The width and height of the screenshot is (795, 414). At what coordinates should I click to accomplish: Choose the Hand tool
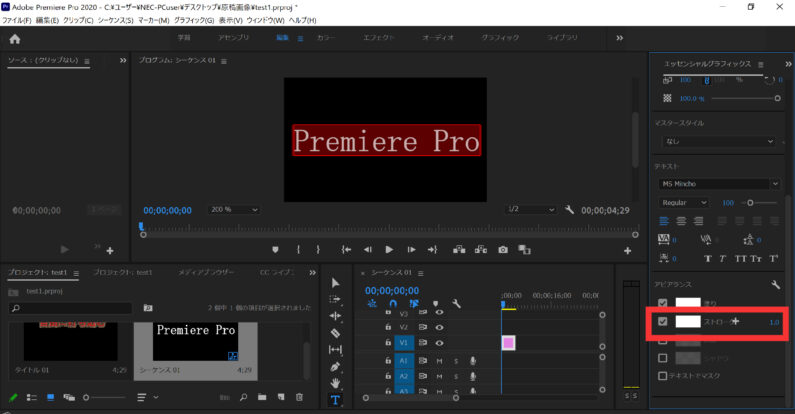[335, 383]
